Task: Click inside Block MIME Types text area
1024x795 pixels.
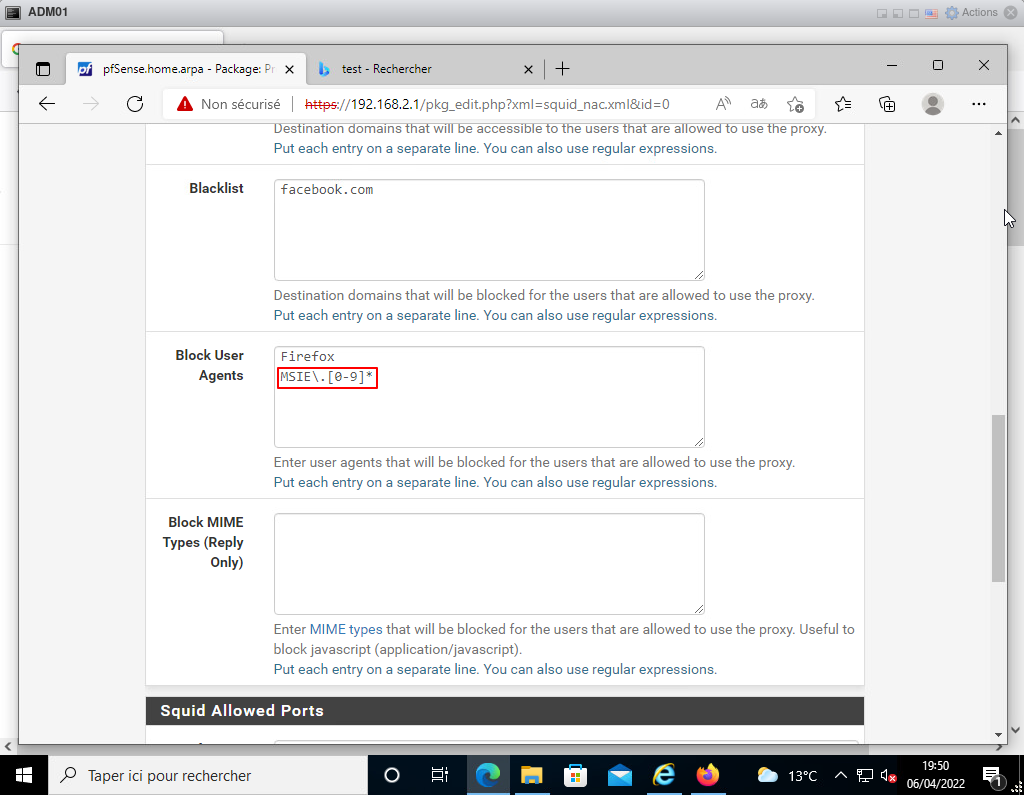Action: 489,564
